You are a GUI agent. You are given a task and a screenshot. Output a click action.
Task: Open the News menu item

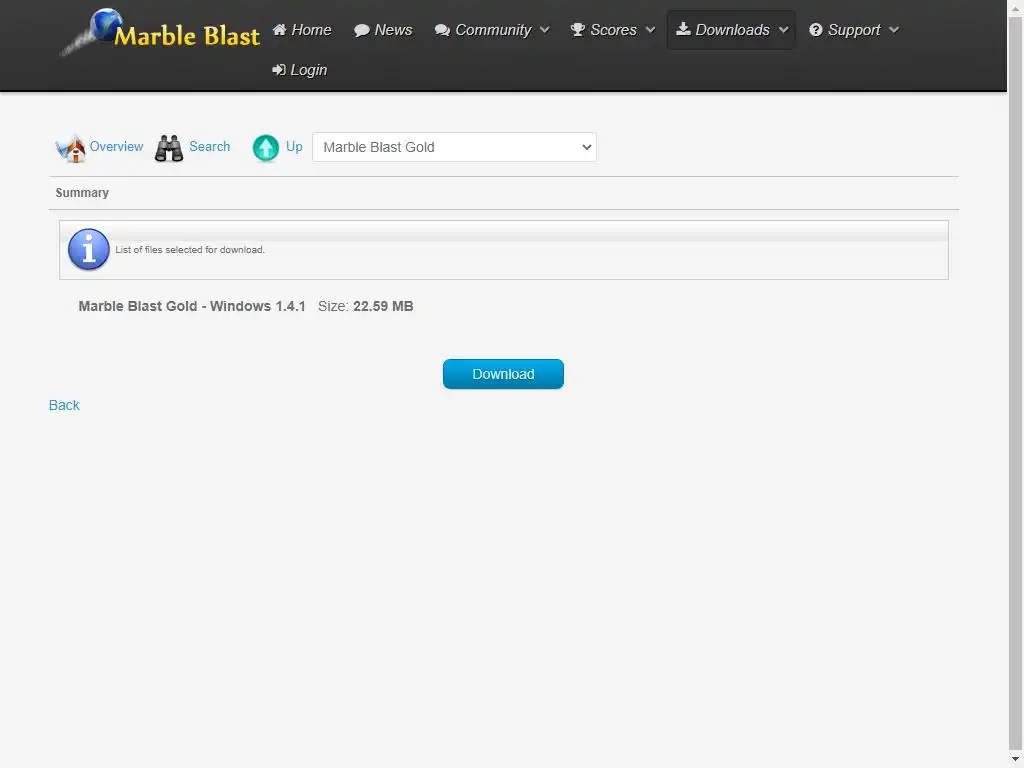[383, 30]
